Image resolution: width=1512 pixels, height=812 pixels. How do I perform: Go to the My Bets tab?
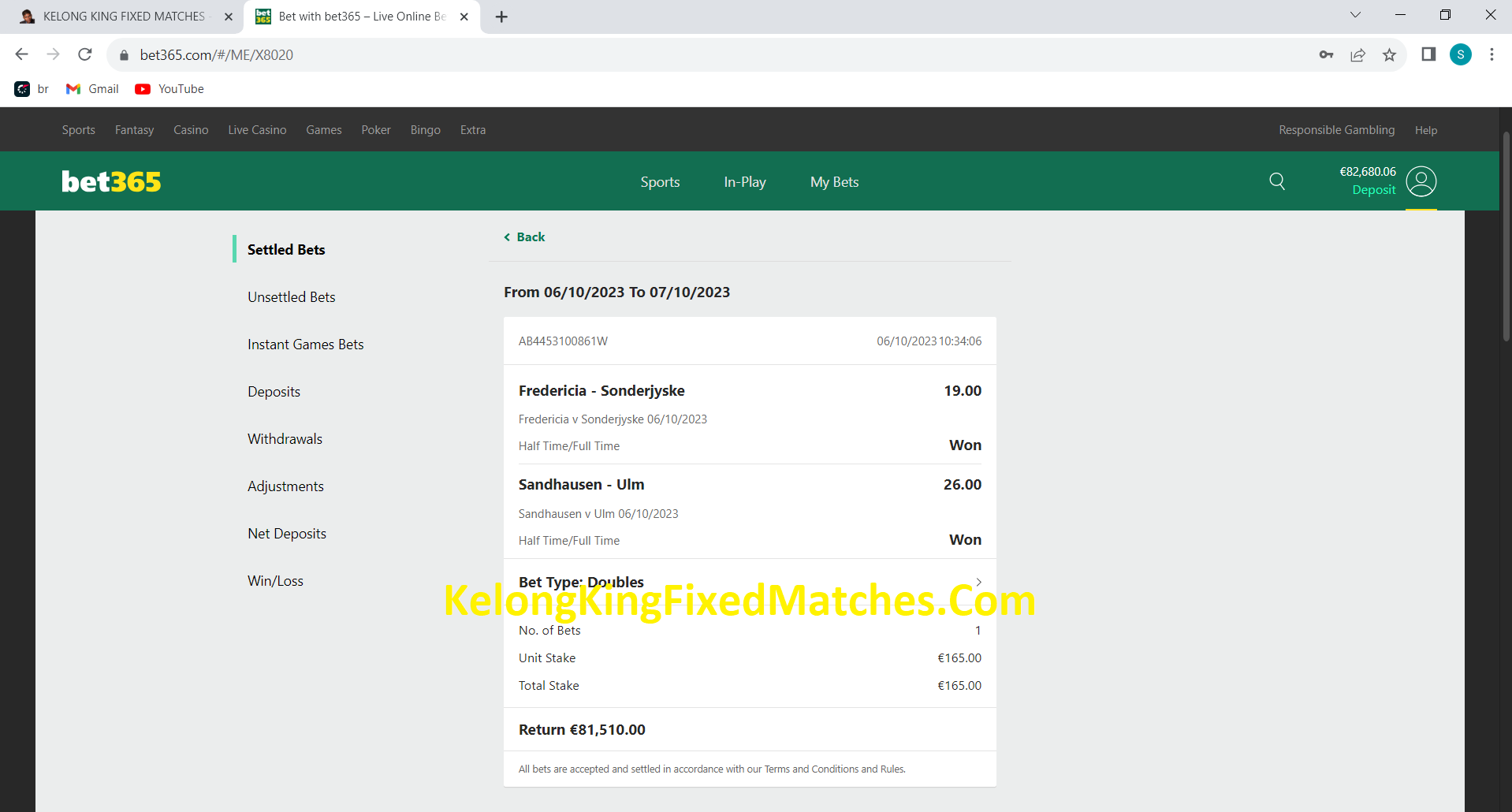[834, 182]
